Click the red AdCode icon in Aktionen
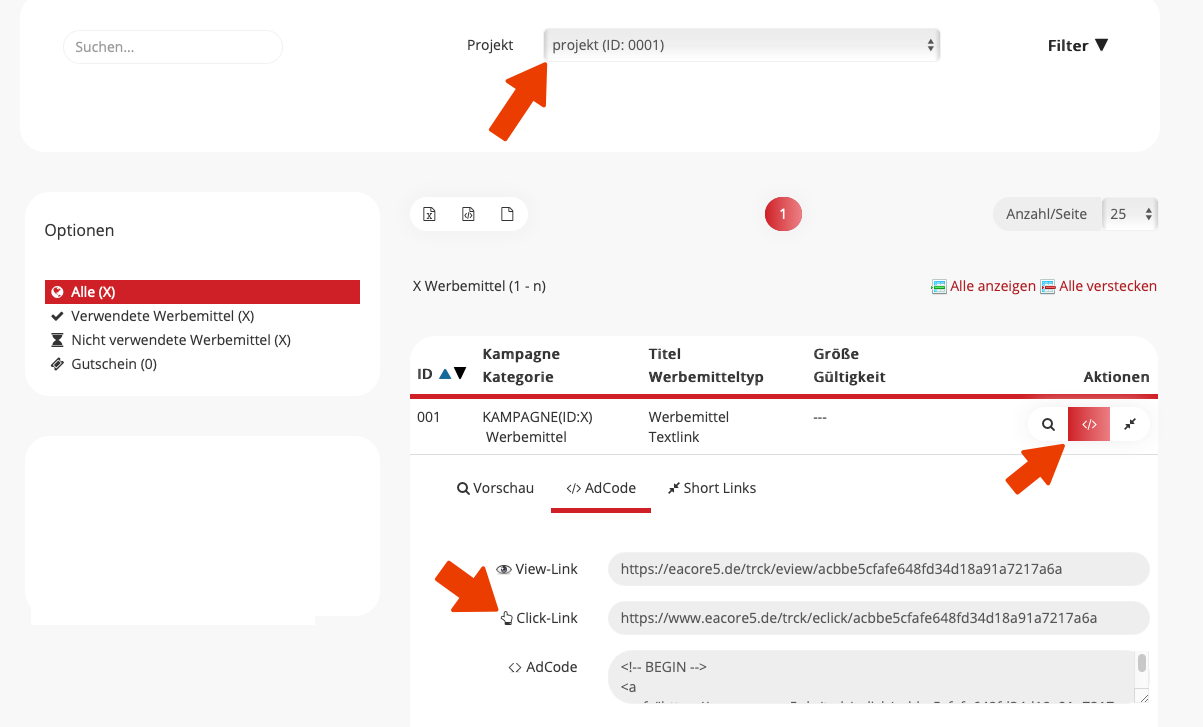The width and height of the screenshot is (1203, 727). (x=1089, y=424)
